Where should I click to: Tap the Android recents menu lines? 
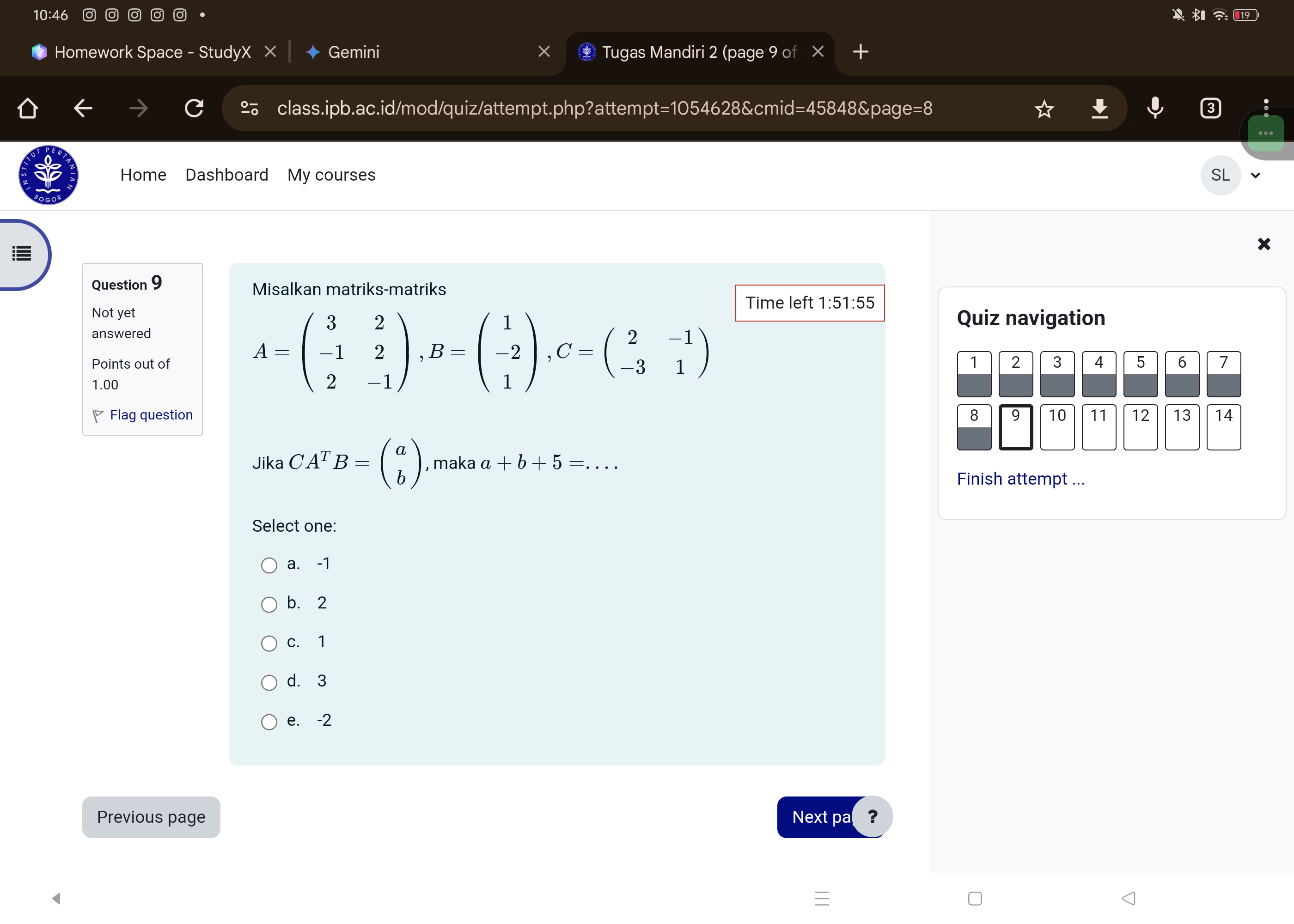click(822, 899)
